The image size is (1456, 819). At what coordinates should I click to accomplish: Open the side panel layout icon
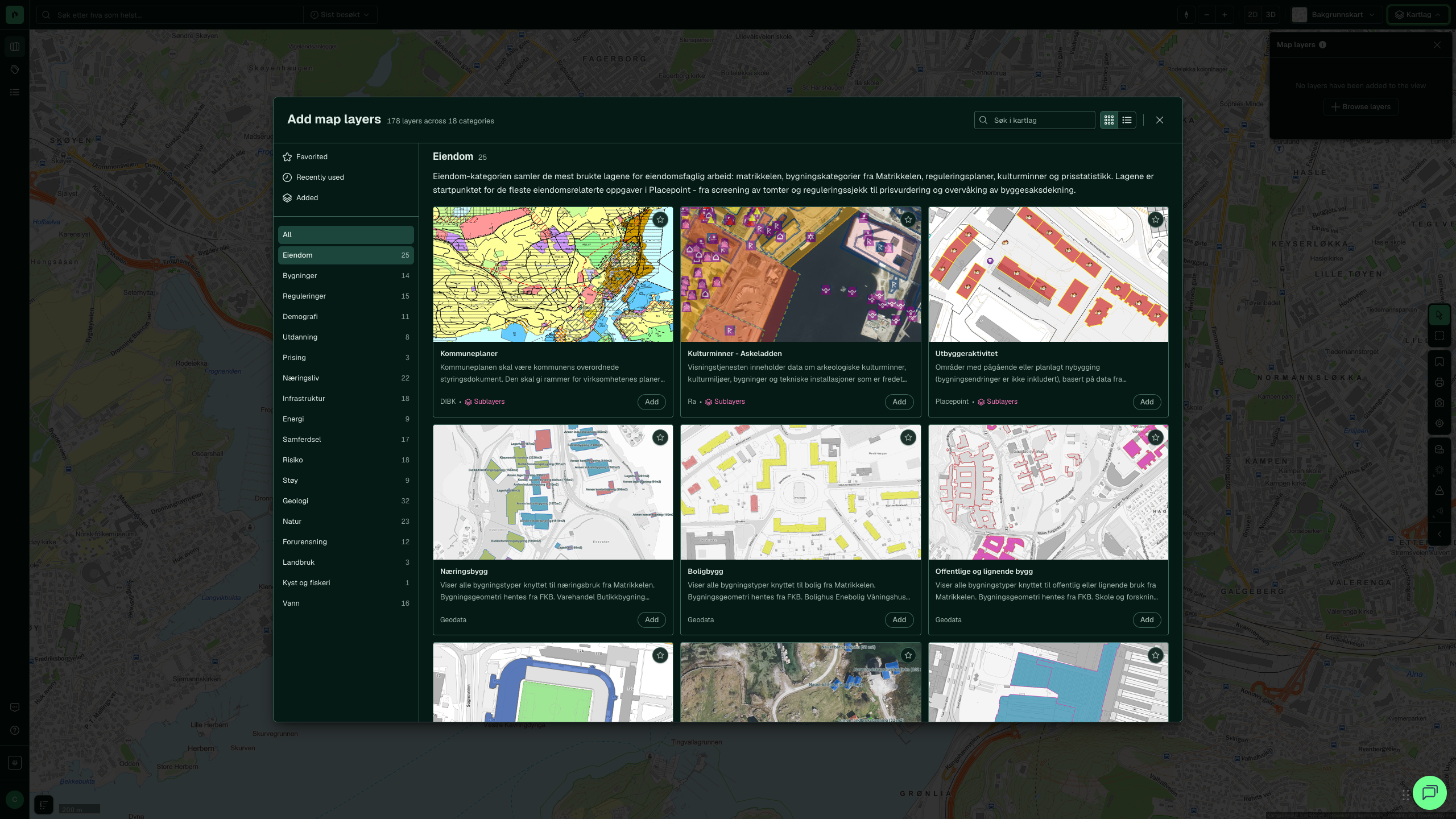[x=15, y=47]
